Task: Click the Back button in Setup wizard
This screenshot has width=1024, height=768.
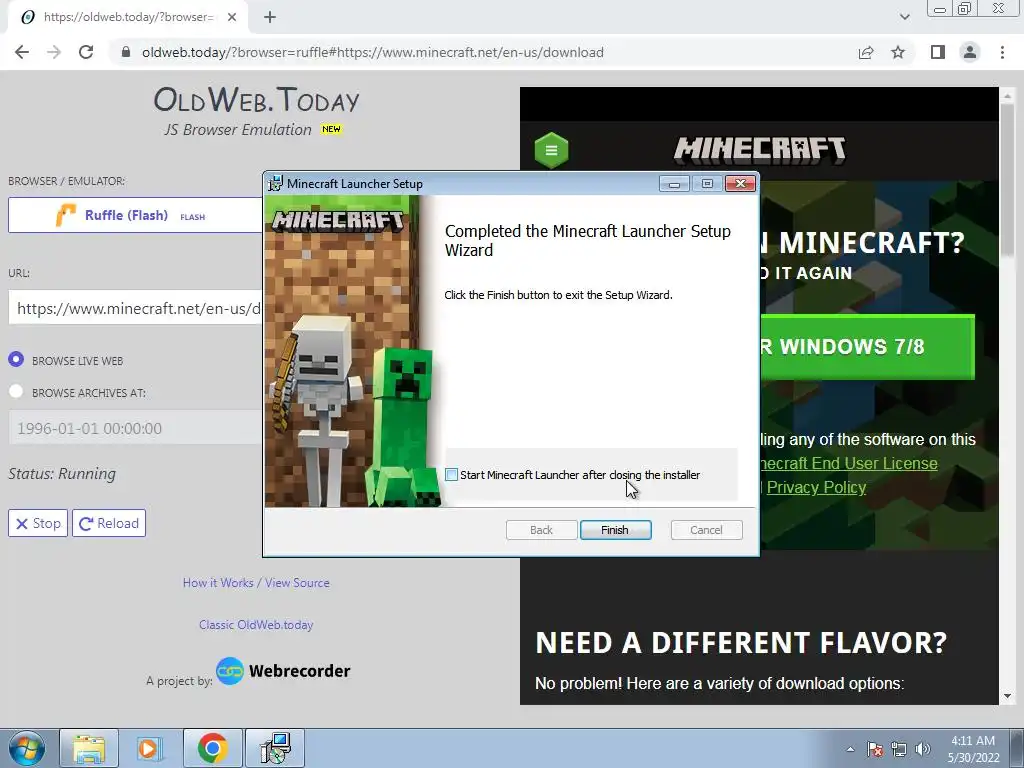Action: [x=541, y=530]
